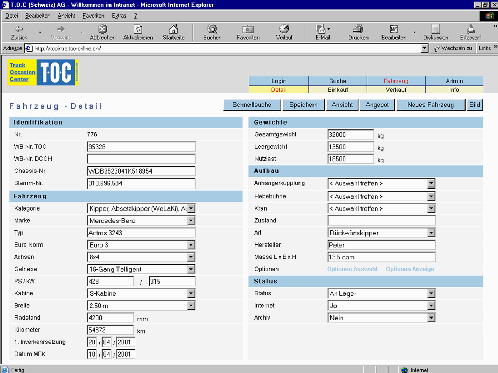Print the page with Drucken icon
The height and width of the screenshot is (373, 498).
point(358,32)
